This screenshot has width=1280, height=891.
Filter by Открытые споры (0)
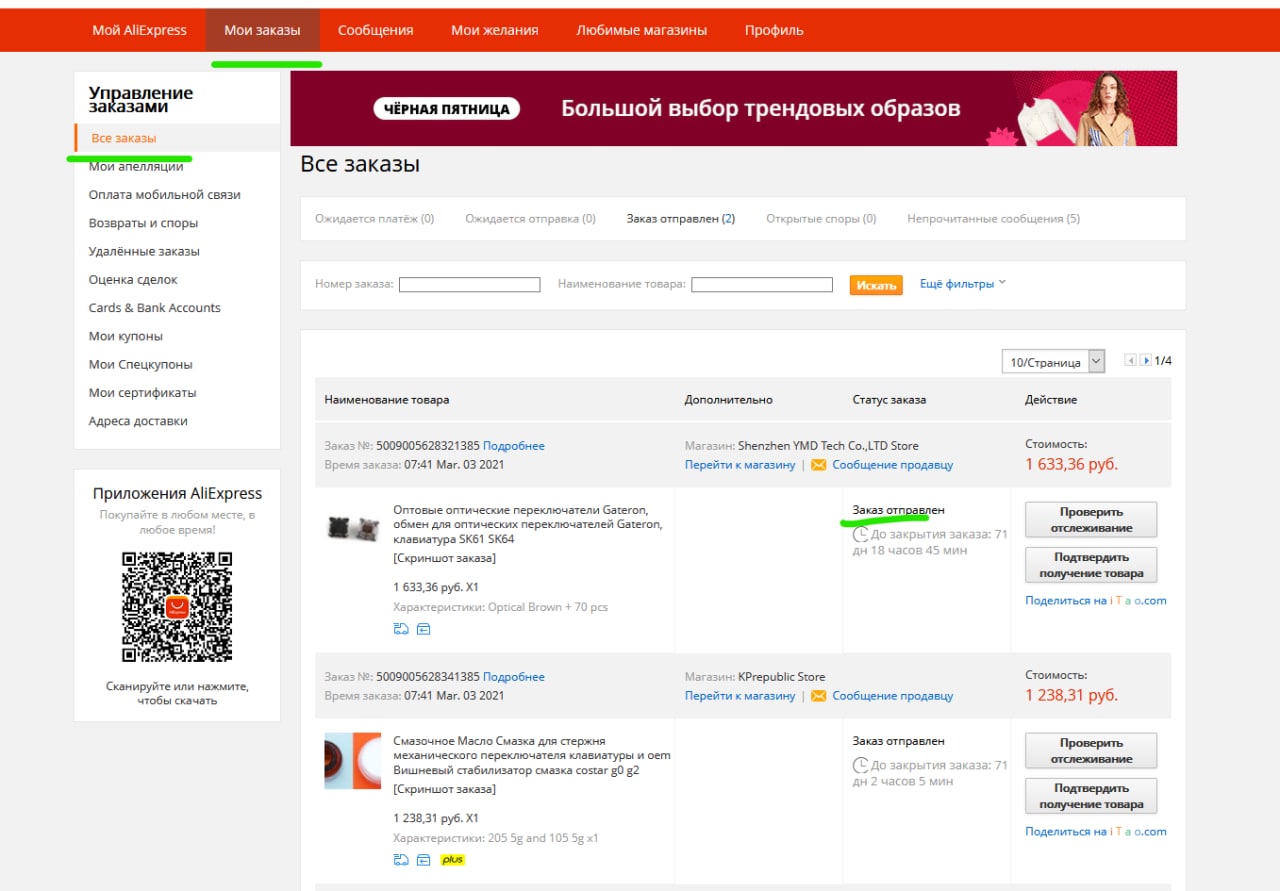(821, 219)
